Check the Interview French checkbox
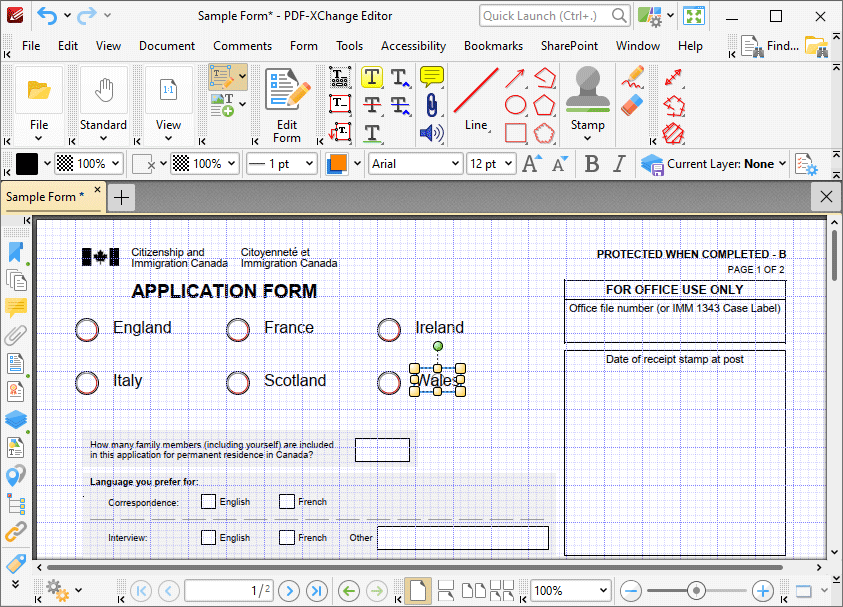The image size is (843, 607). pos(287,537)
